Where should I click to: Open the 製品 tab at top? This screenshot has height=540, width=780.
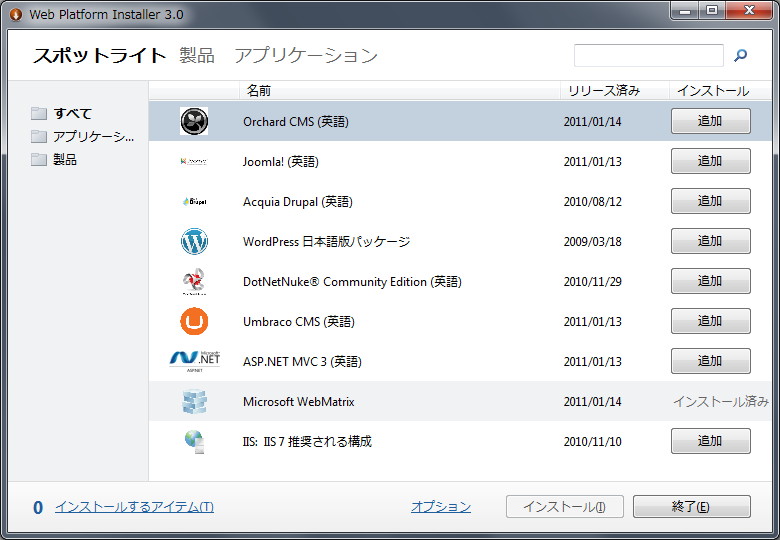(197, 55)
